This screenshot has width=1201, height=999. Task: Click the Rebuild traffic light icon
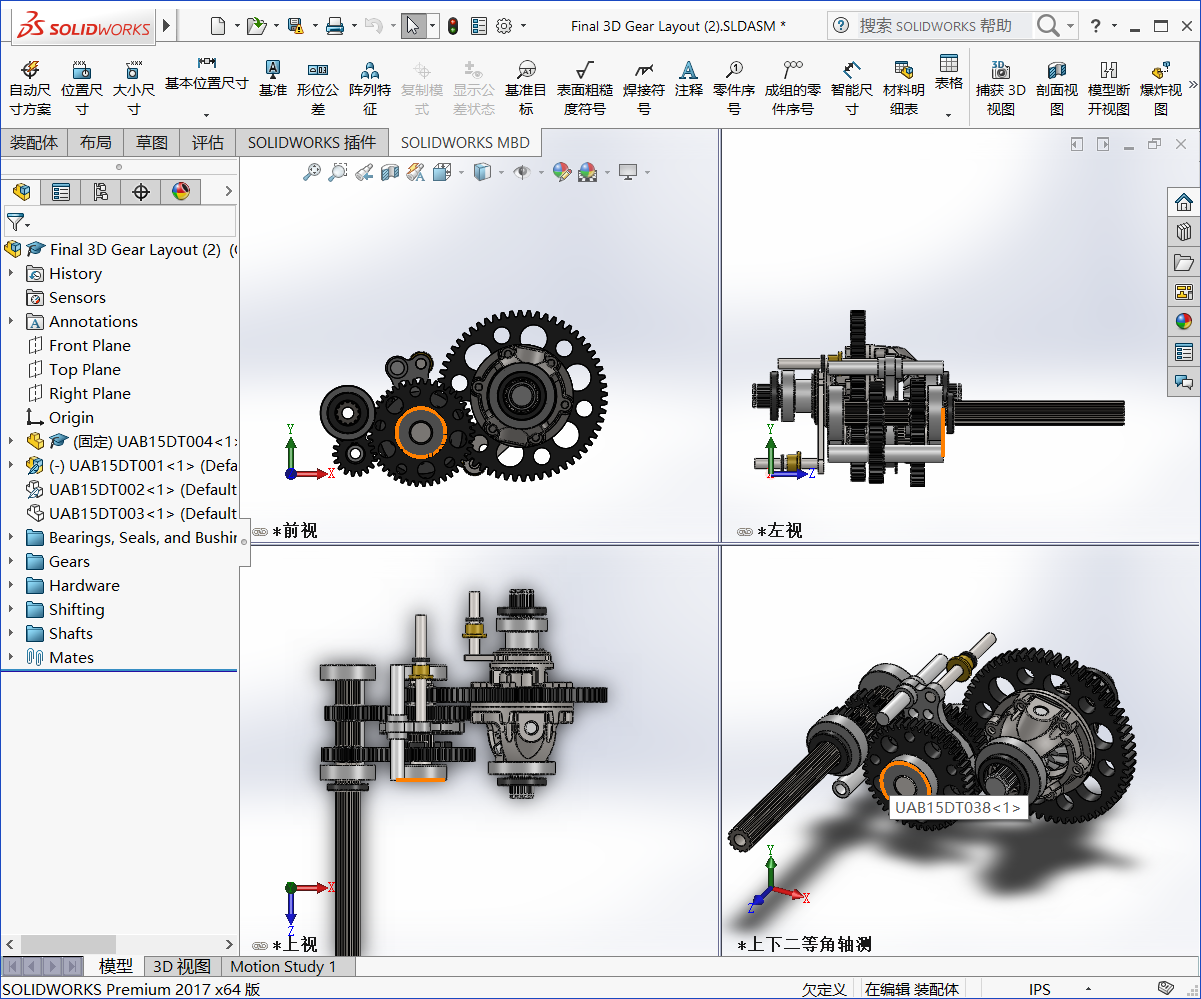click(x=453, y=26)
